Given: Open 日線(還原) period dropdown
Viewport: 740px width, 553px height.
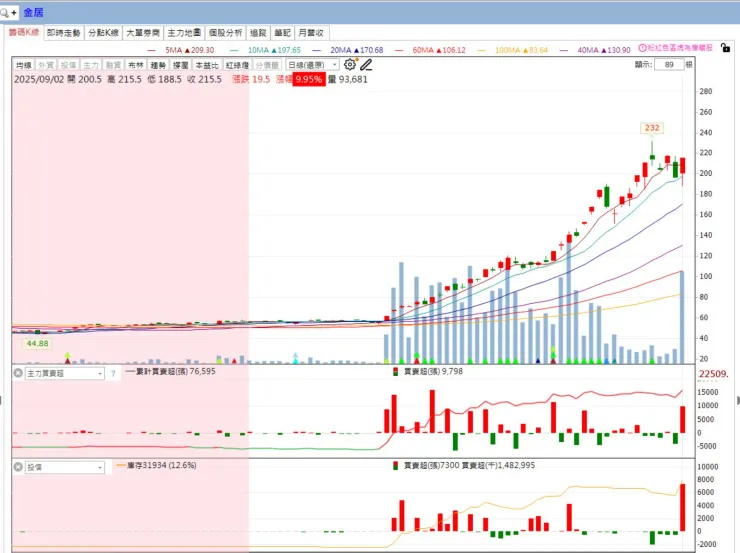Looking at the screenshot, I should click(312, 65).
